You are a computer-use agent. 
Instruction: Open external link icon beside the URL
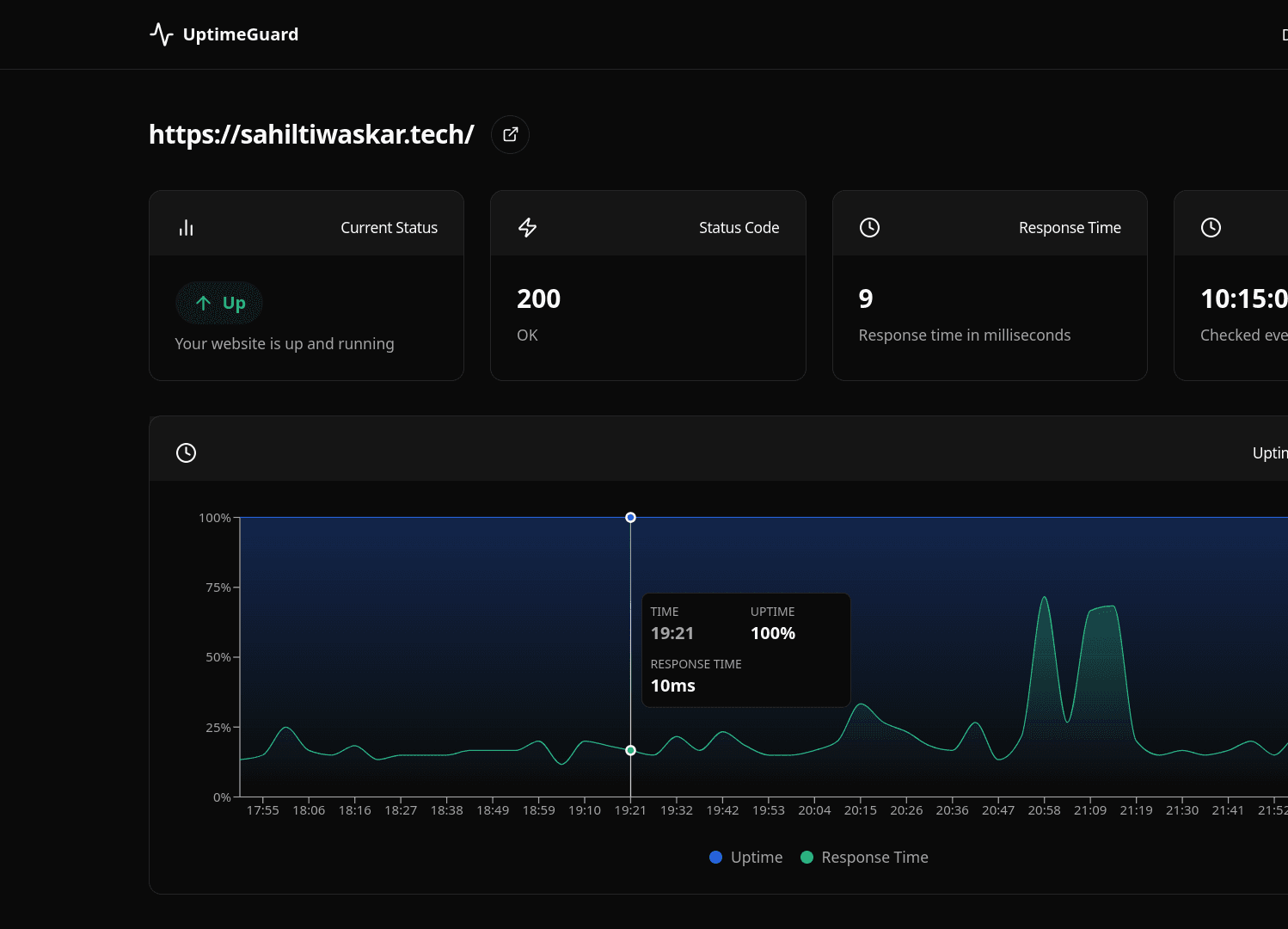[x=510, y=134]
